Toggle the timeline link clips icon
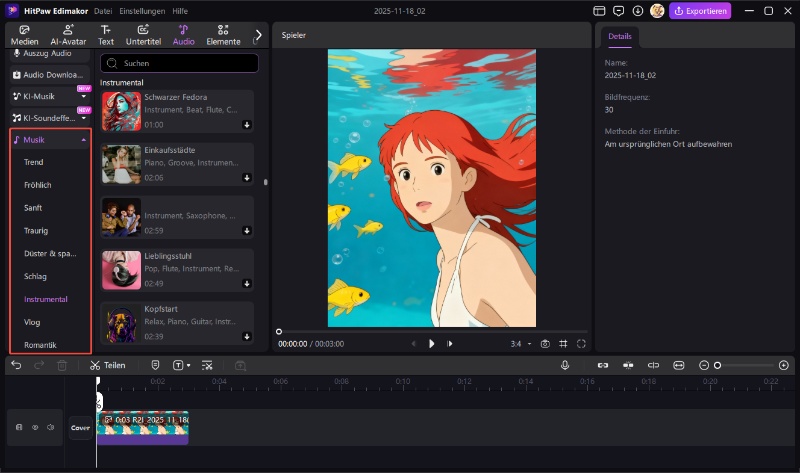 (603, 365)
